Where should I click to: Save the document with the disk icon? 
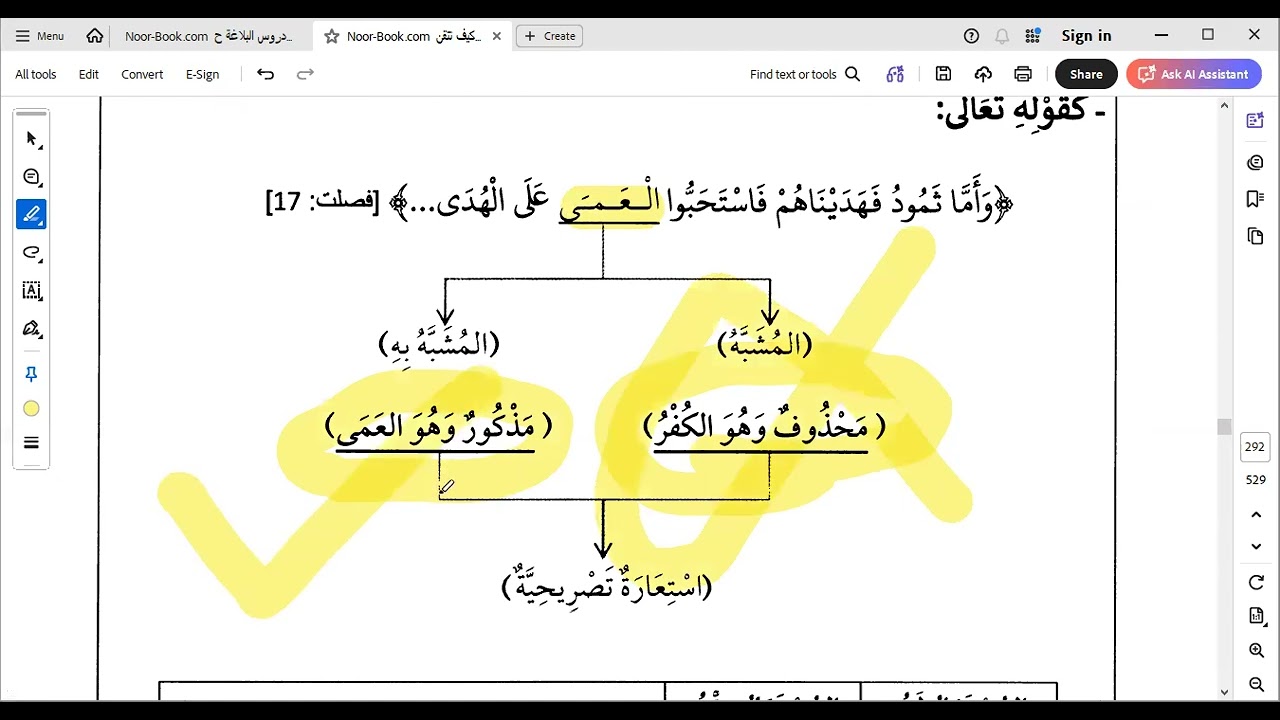click(x=943, y=74)
